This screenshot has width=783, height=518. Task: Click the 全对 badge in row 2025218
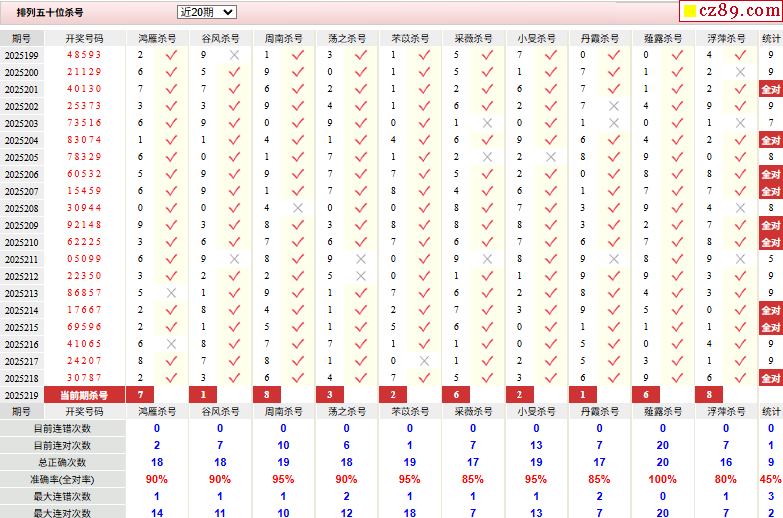(771, 378)
